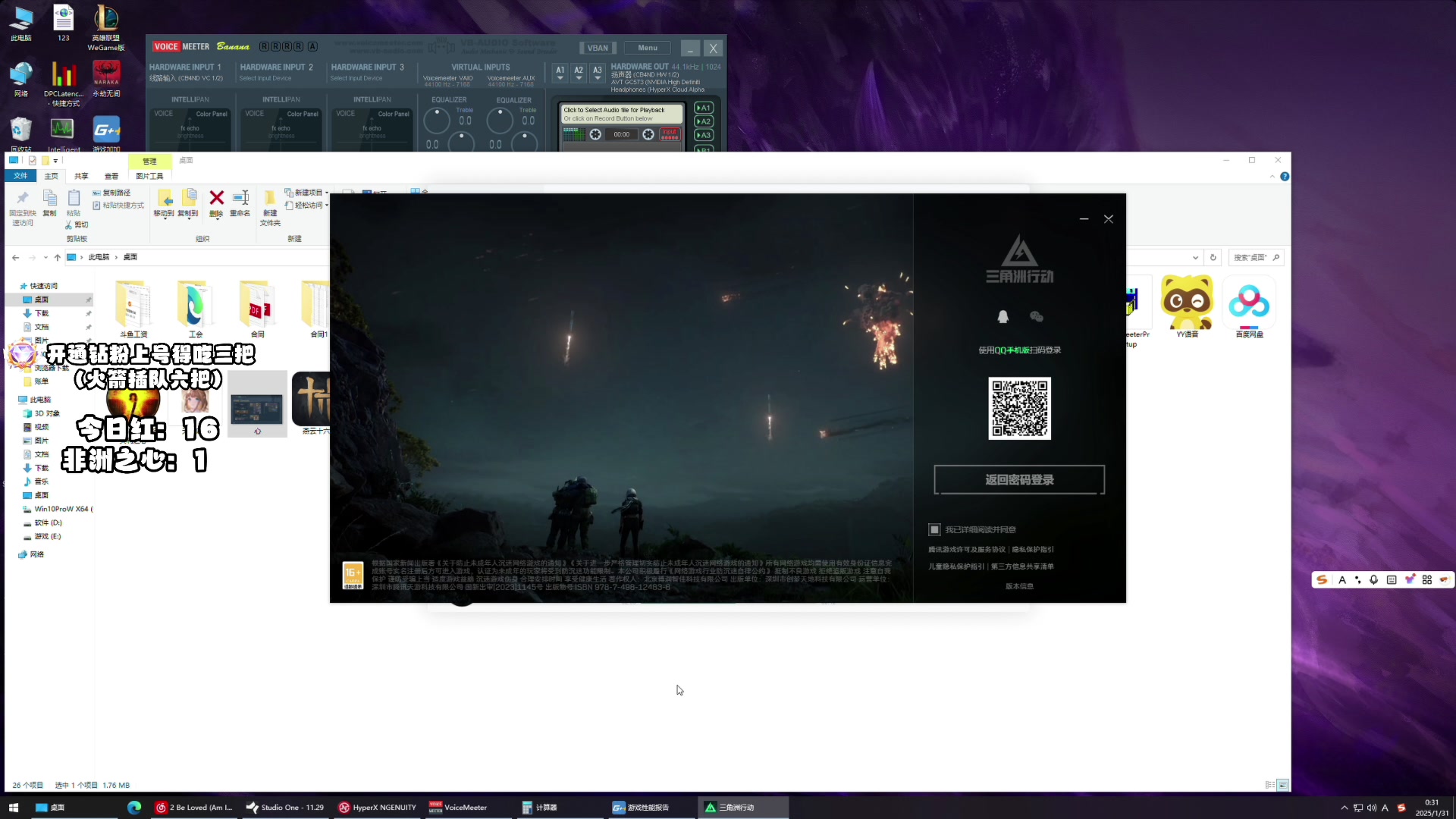This screenshot has height=819, width=1456.
Task: Open the 文件 ribbon tab in Explorer
Action: [x=20, y=176]
